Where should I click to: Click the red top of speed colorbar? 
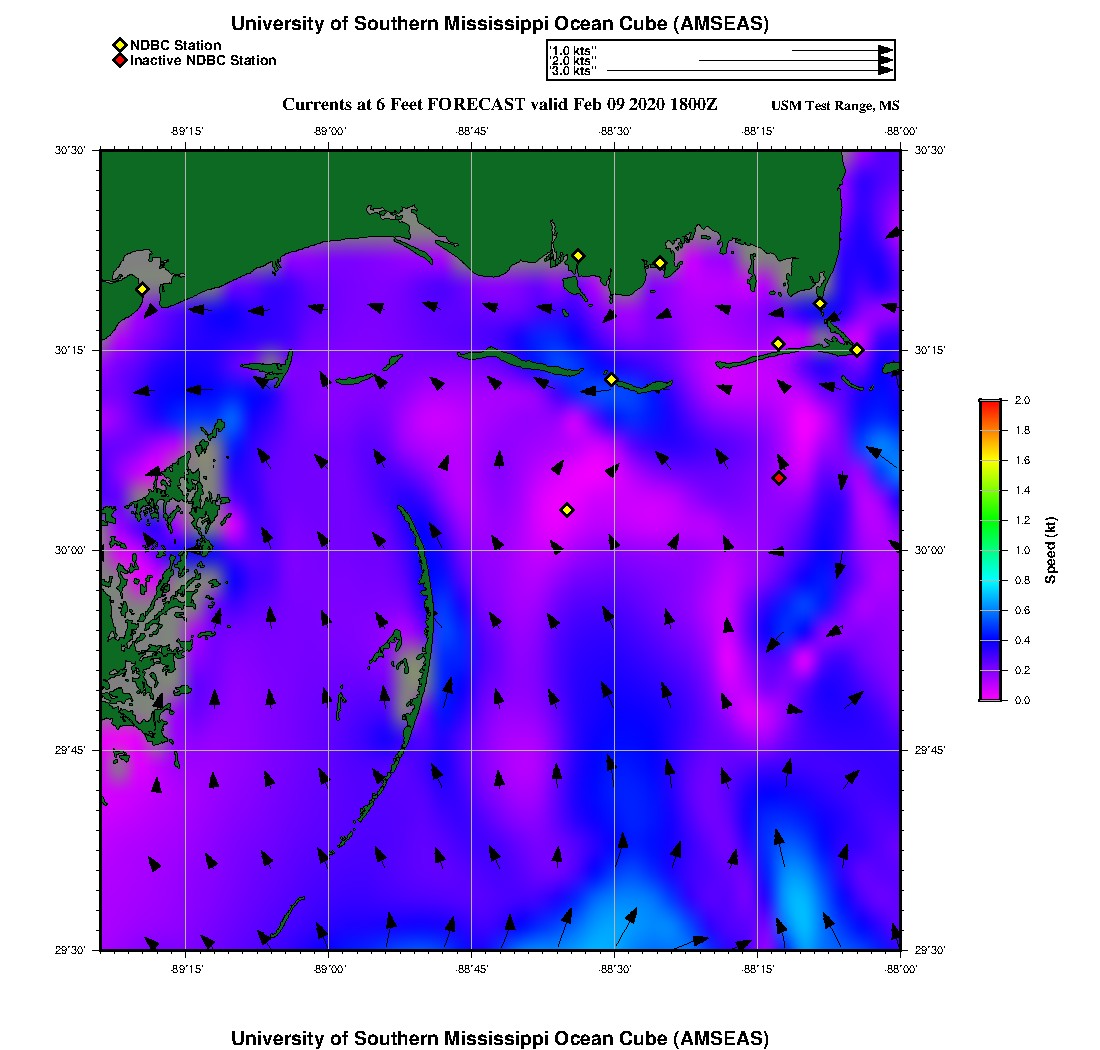click(x=989, y=404)
